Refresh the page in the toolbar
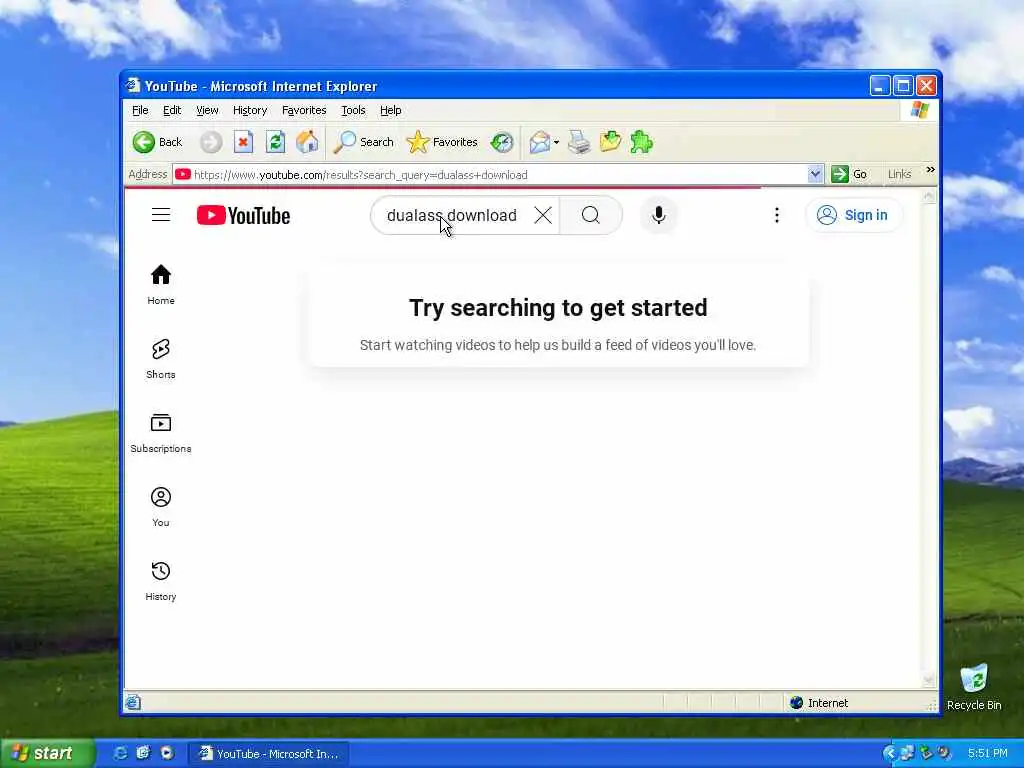The image size is (1024, 768). (275, 142)
